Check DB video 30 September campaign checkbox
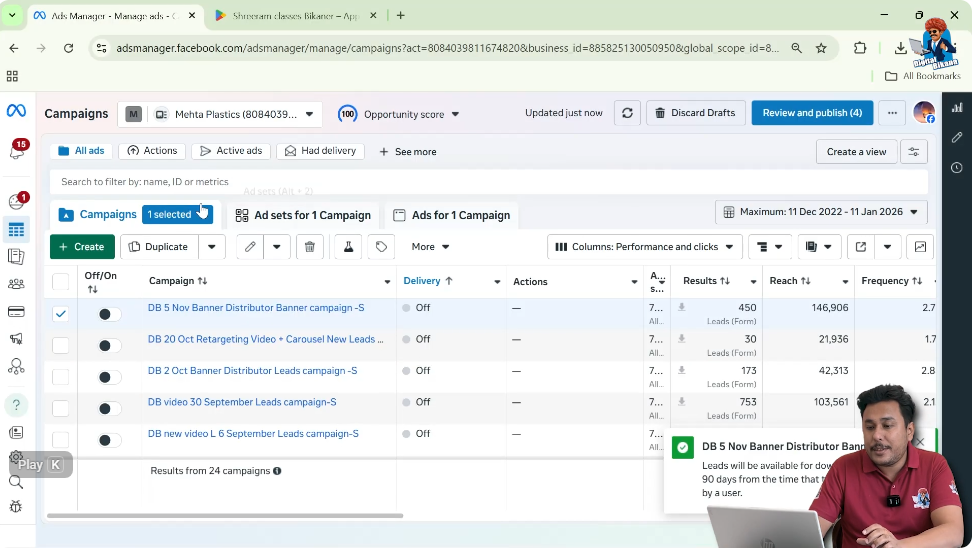974x548 pixels. (x=60, y=408)
